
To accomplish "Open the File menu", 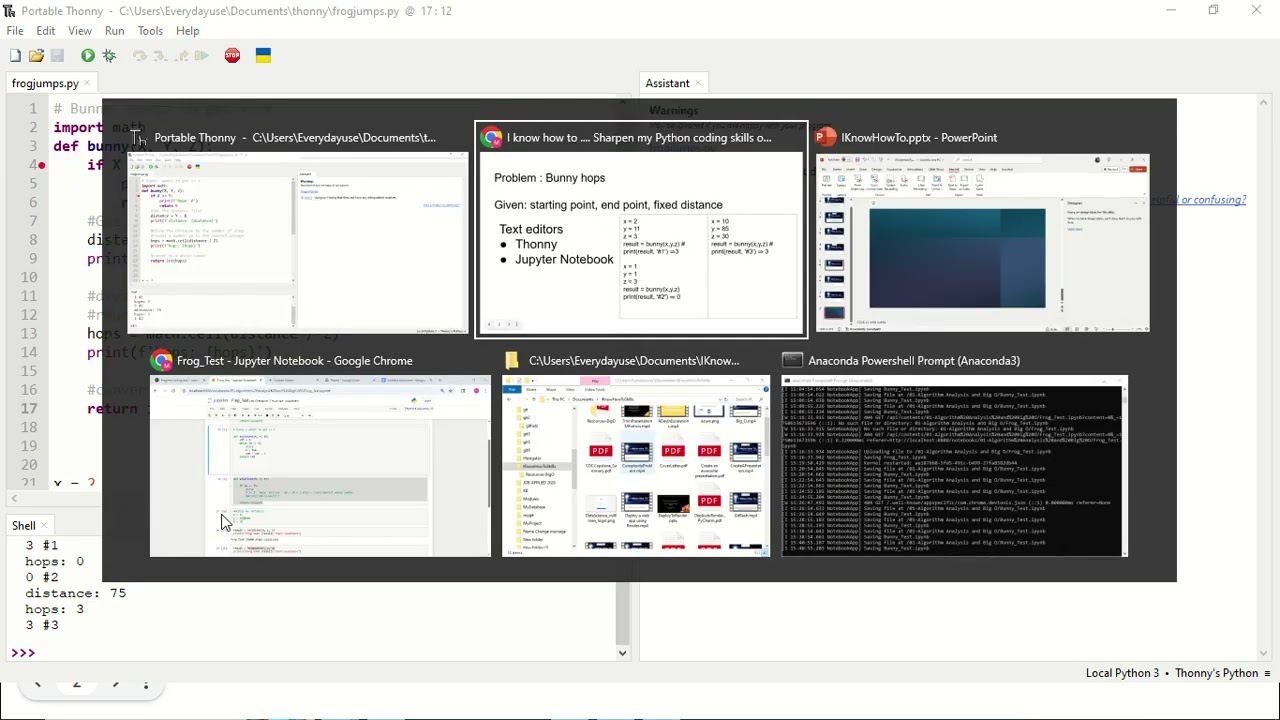I will point(15,31).
